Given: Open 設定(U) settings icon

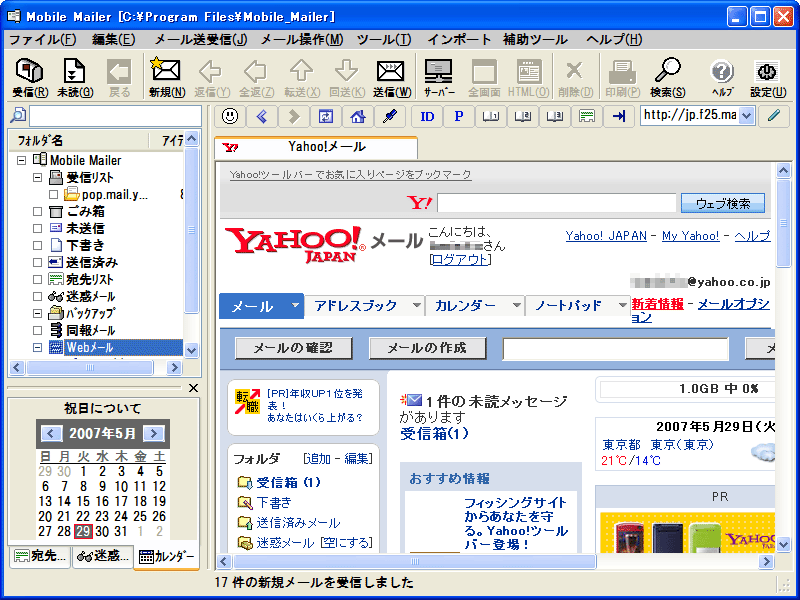Looking at the screenshot, I should [767, 77].
